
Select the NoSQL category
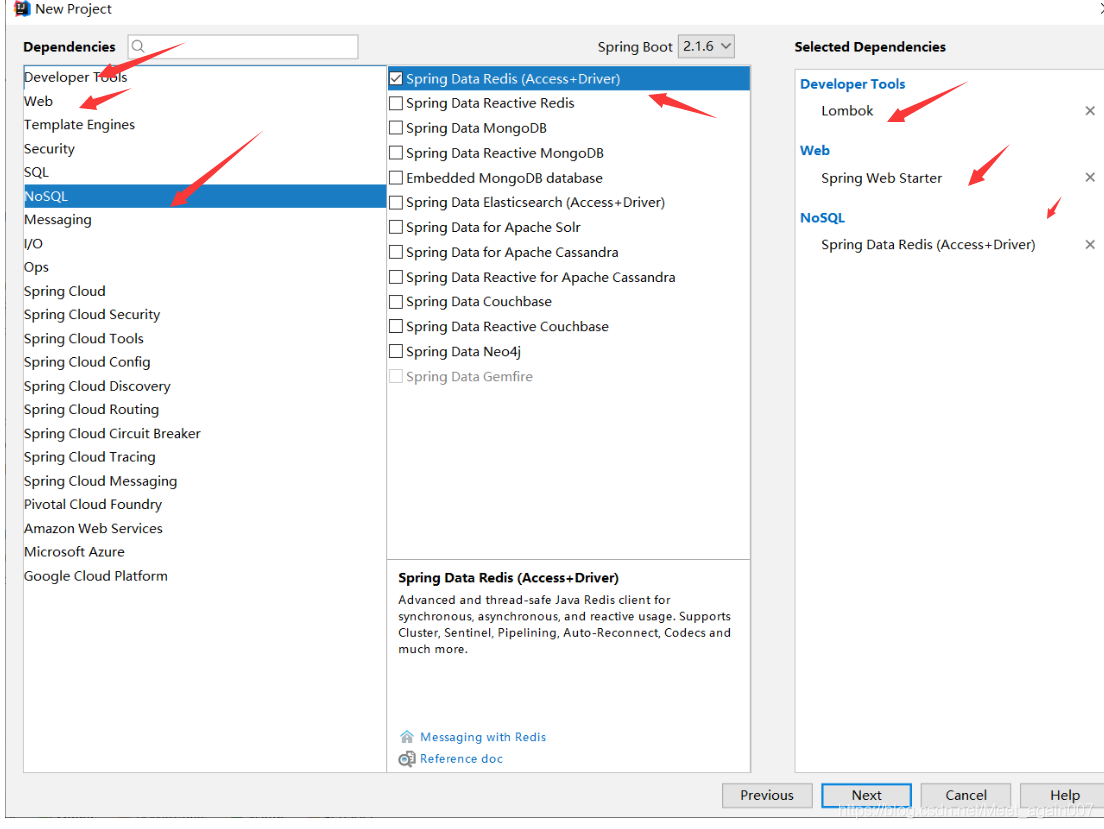[204, 196]
